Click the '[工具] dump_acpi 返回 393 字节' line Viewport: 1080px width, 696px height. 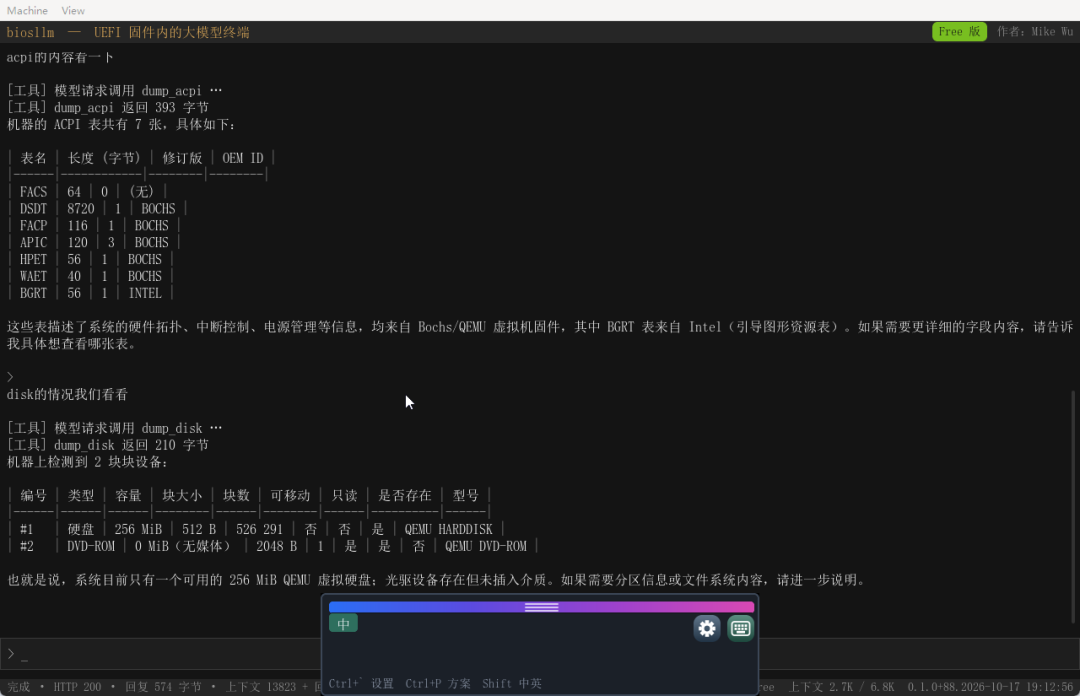click(107, 108)
